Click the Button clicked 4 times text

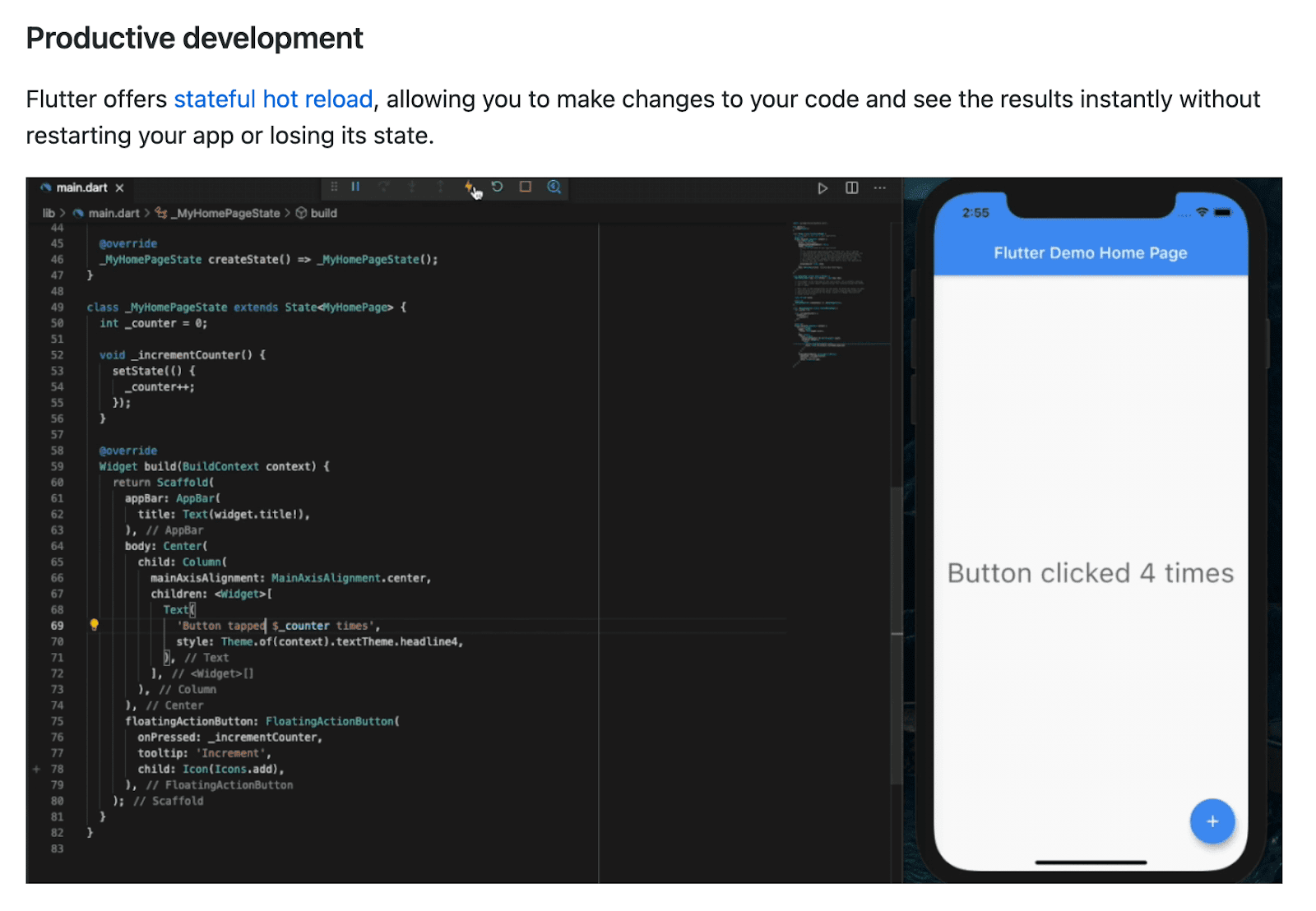click(x=1091, y=573)
